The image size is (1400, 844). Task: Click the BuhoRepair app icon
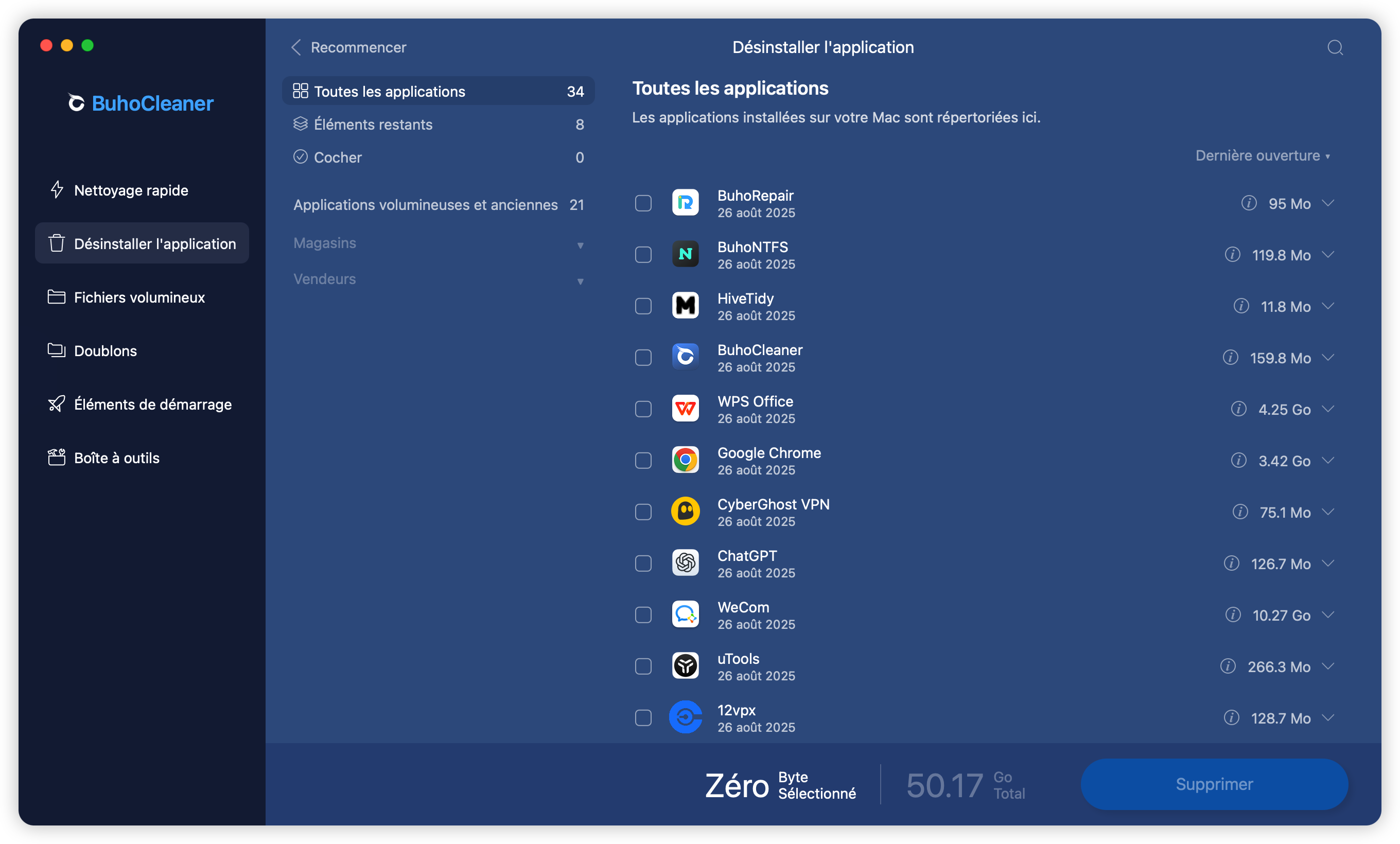coord(685,203)
